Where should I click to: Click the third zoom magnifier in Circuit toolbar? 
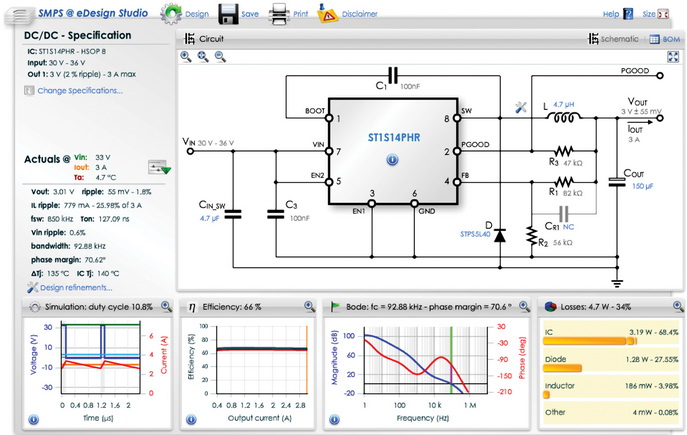(220, 57)
